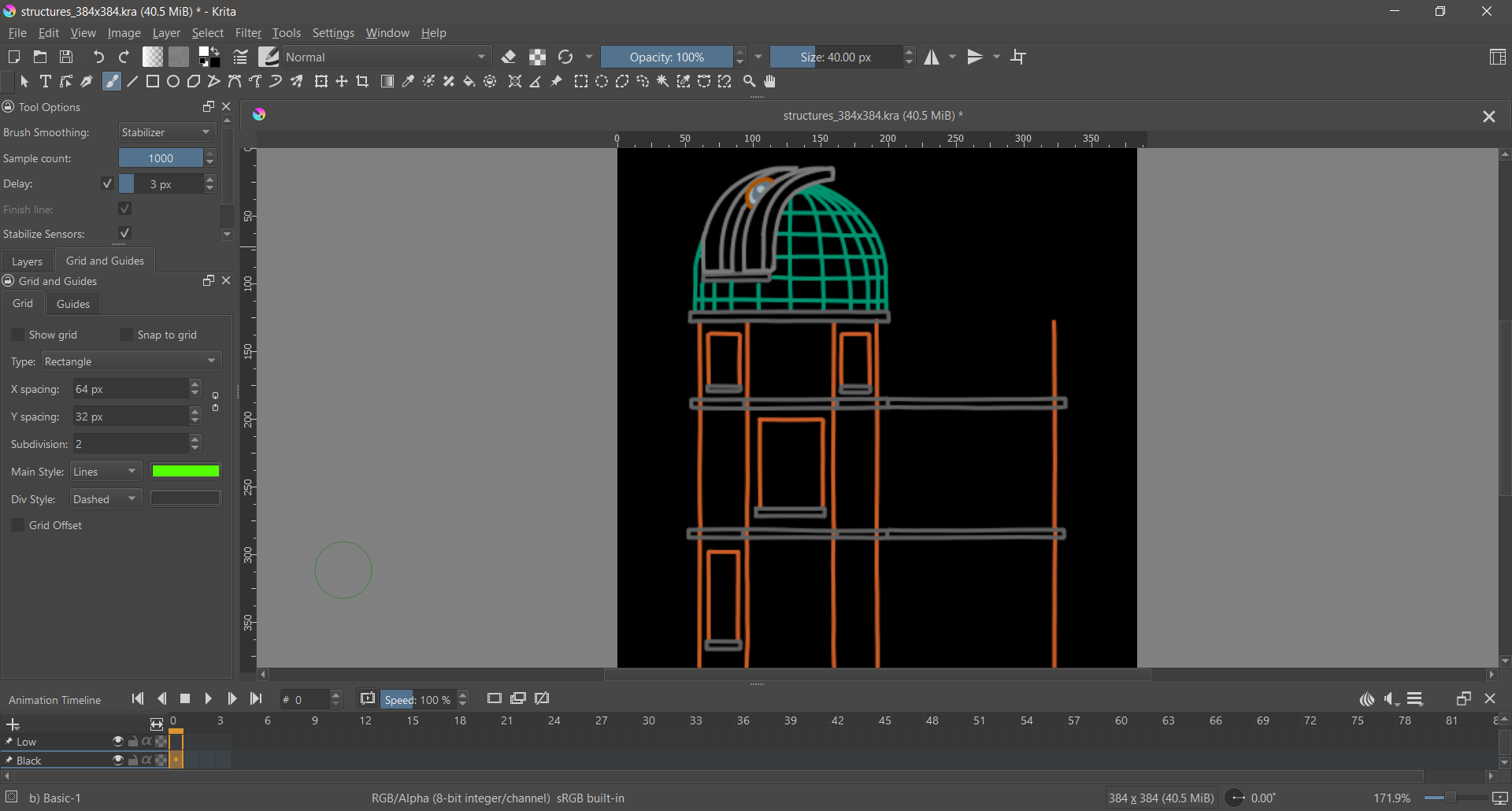Select the Freehand Brush tool
Image resolution: width=1512 pixels, height=811 pixels.
112,82
